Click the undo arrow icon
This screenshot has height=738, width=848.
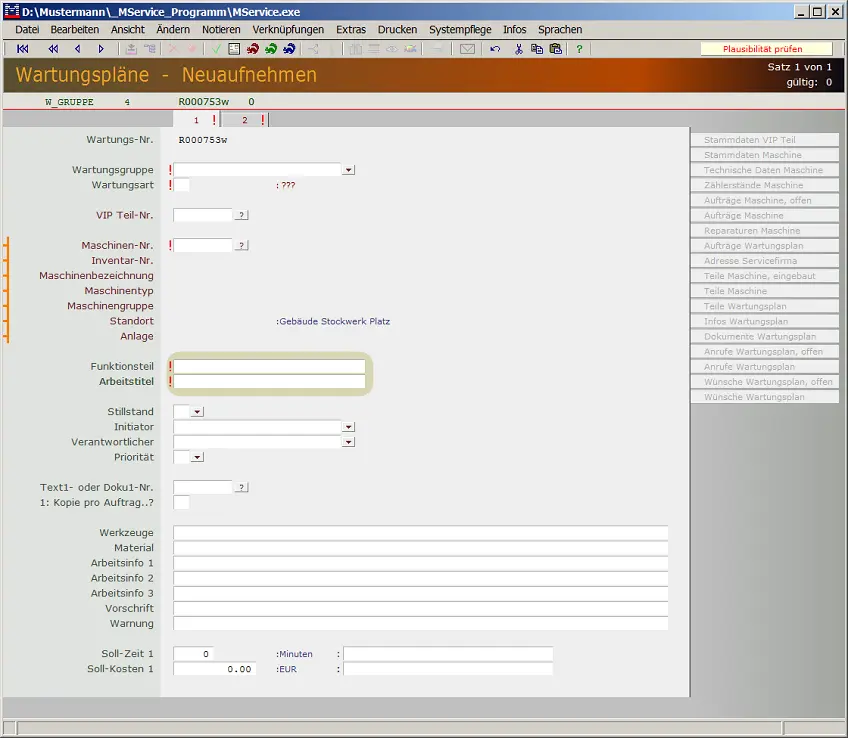pos(495,49)
